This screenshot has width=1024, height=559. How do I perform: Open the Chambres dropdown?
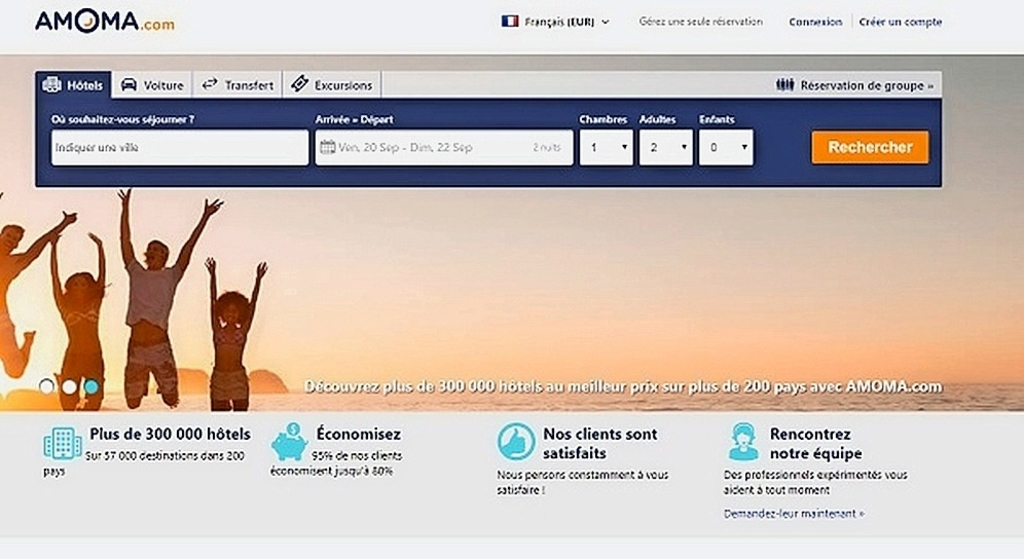606,148
